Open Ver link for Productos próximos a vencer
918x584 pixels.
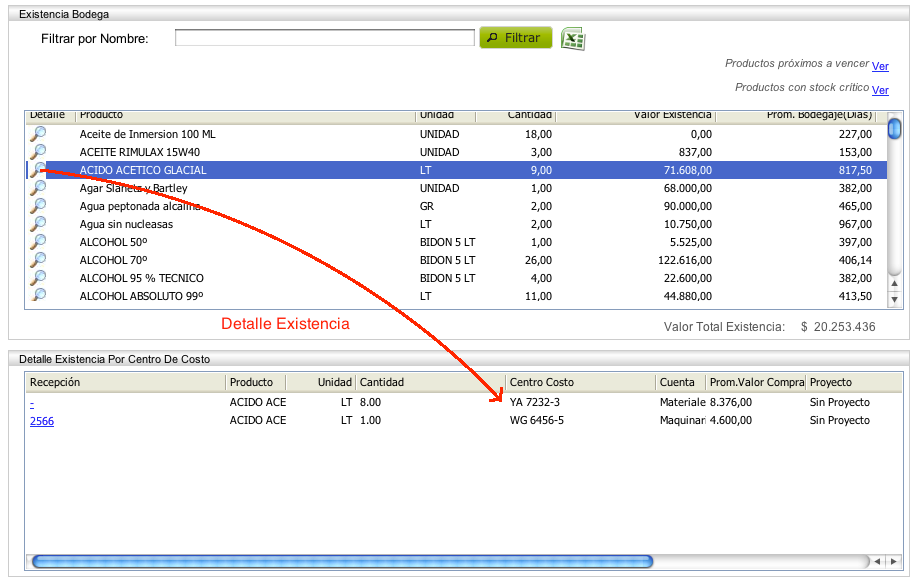pyautogui.click(x=880, y=66)
